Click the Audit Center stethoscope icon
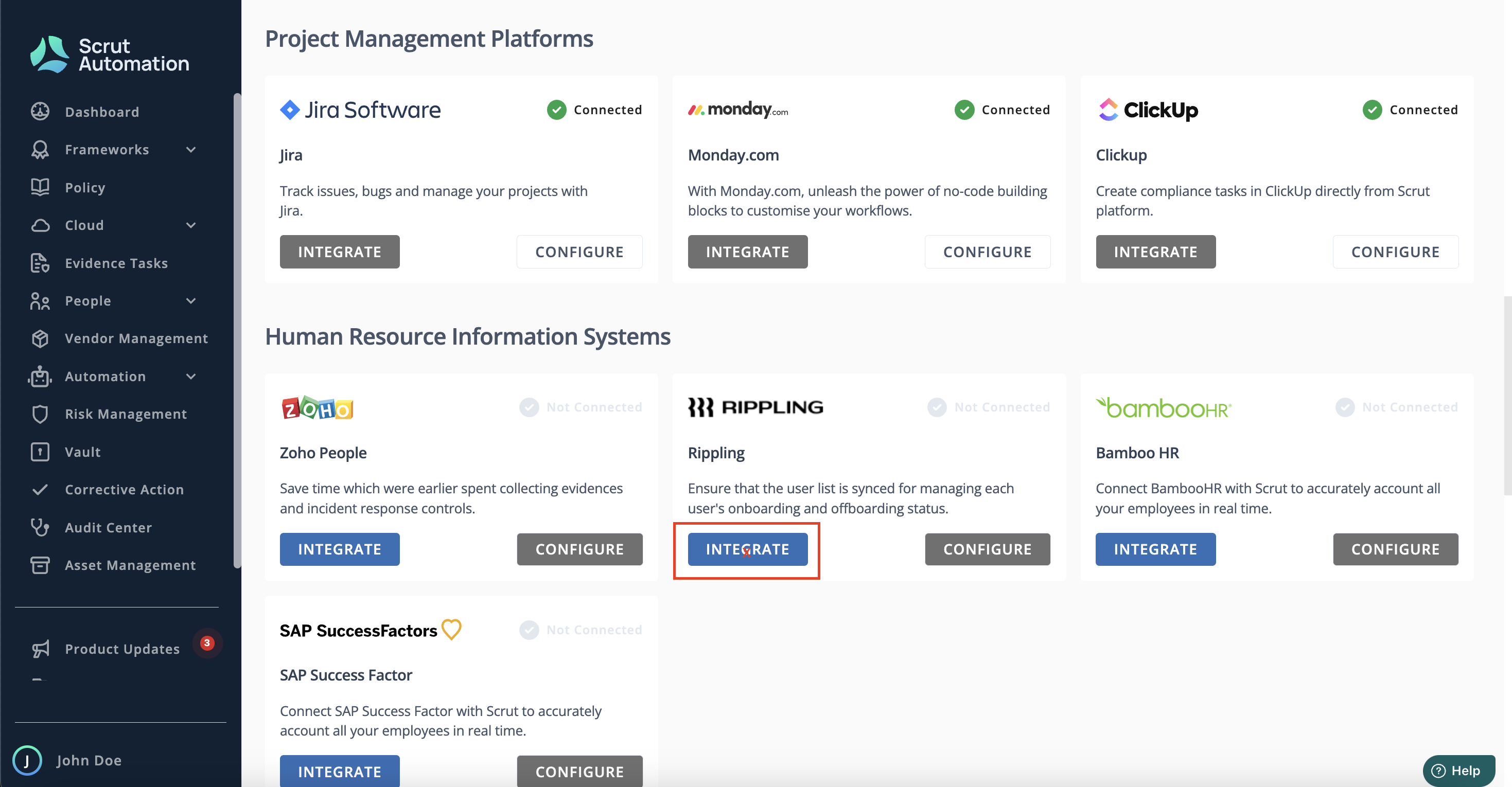 40,528
